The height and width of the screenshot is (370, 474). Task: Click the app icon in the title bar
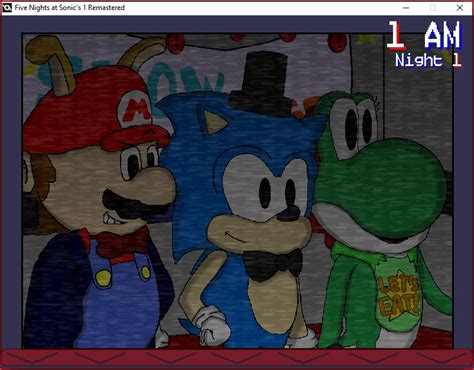(7, 8)
